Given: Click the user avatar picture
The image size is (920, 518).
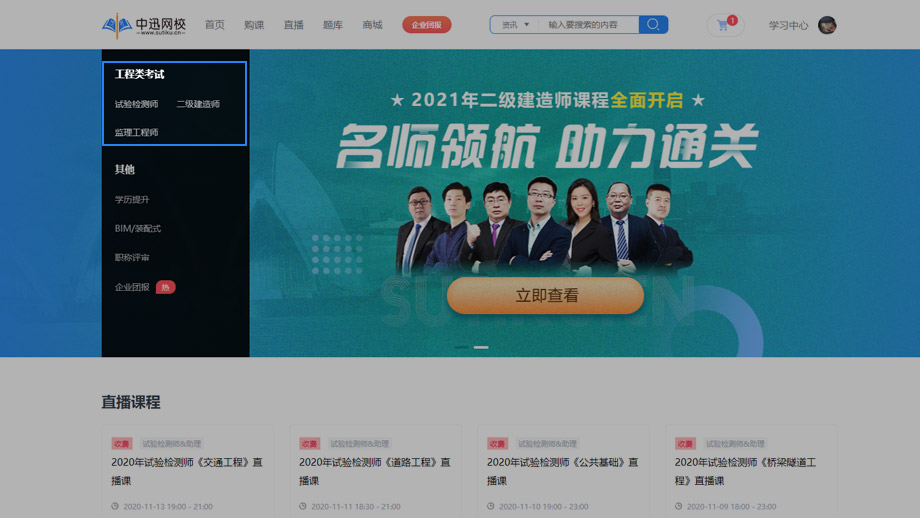Looking at the screenshot, I should [827, 25].
